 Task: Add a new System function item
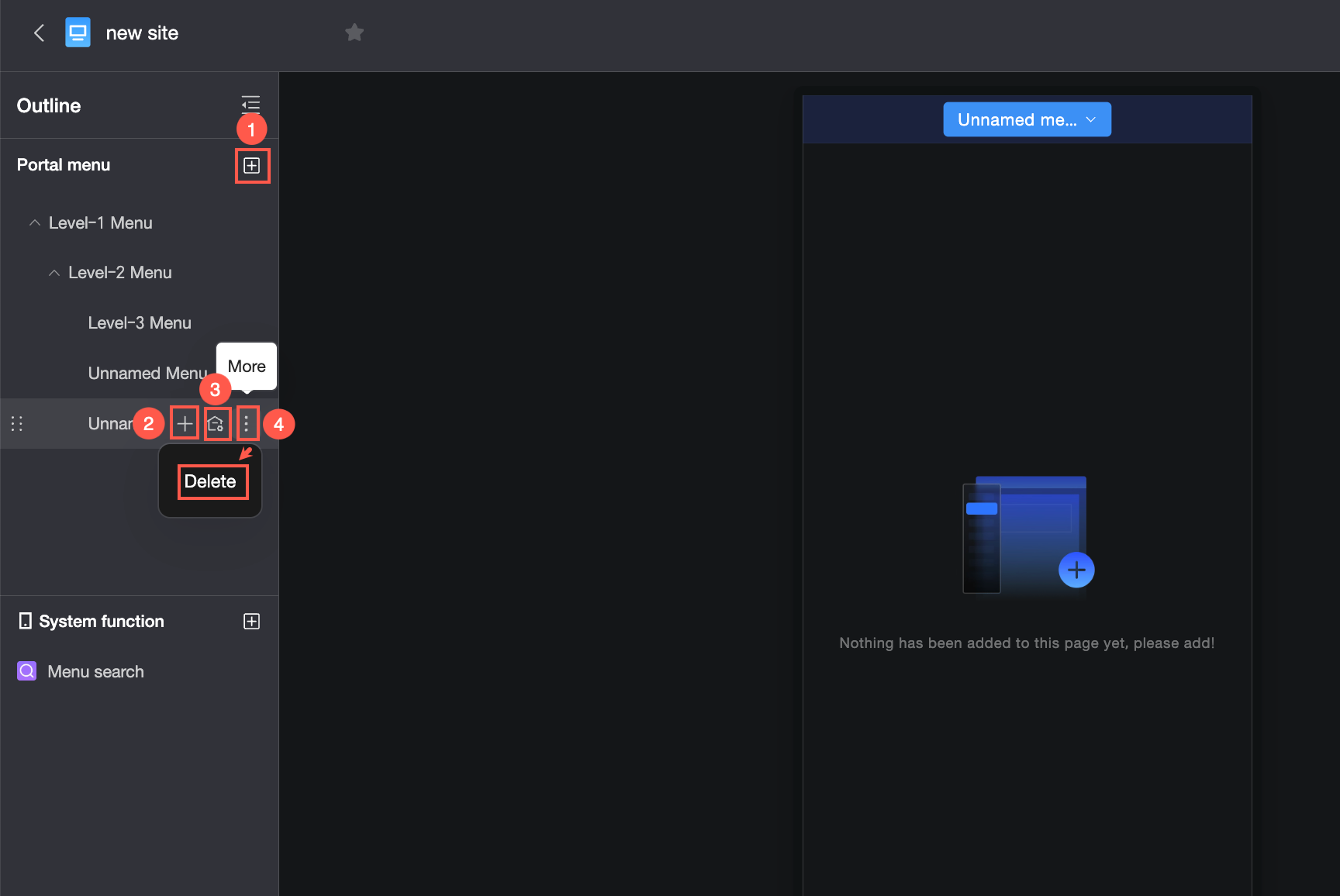(252, 621)
